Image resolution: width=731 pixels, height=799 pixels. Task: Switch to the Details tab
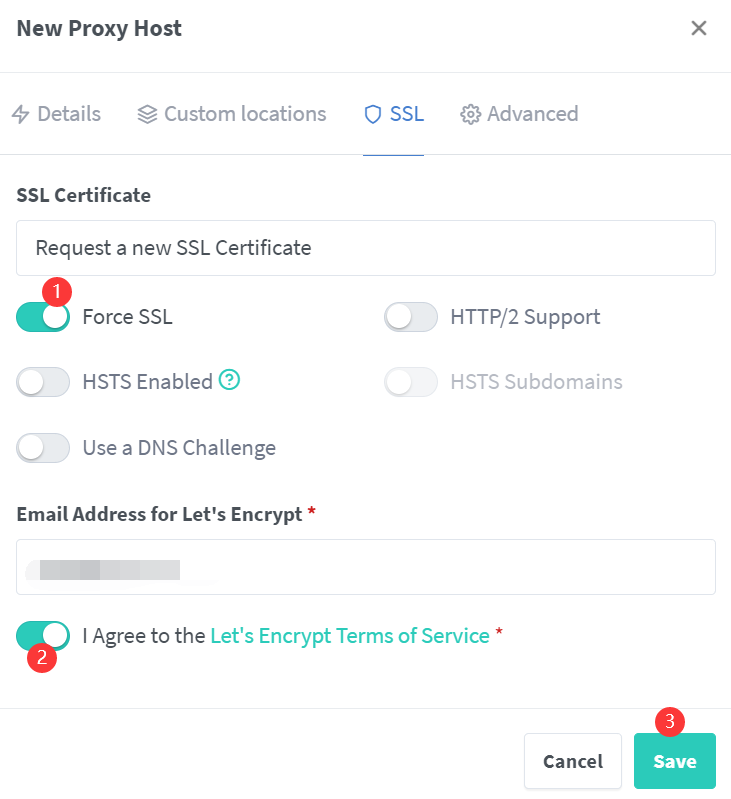pos(56,115)
